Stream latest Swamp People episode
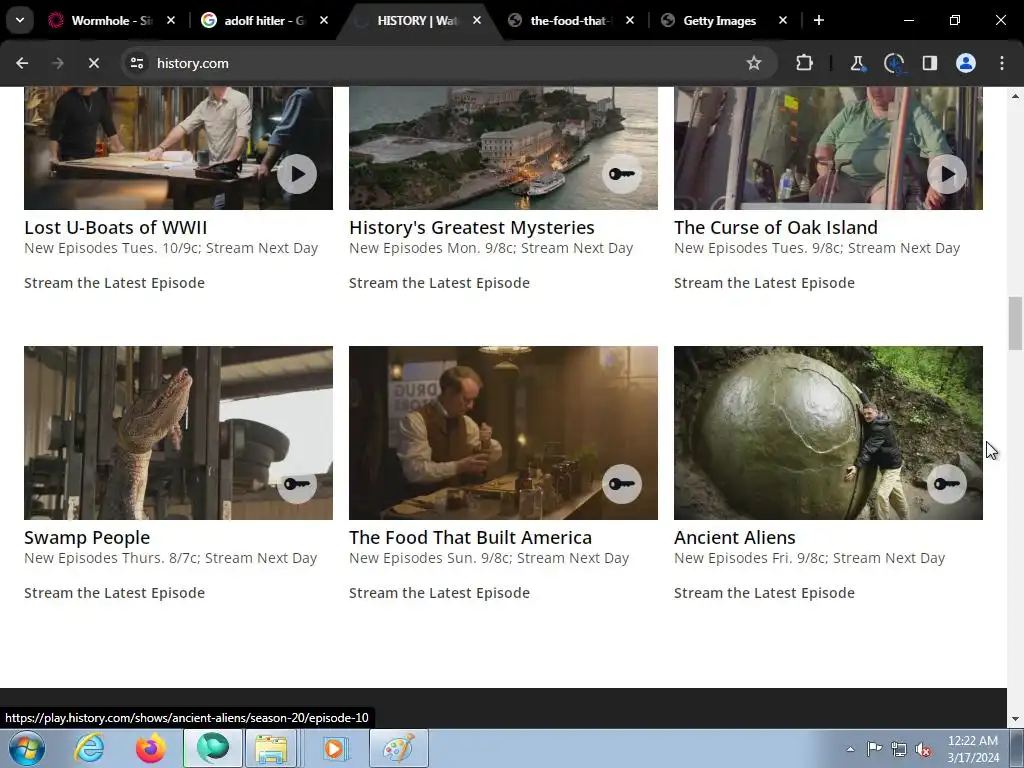This screenshot has height=768, width=1024. 114,593
